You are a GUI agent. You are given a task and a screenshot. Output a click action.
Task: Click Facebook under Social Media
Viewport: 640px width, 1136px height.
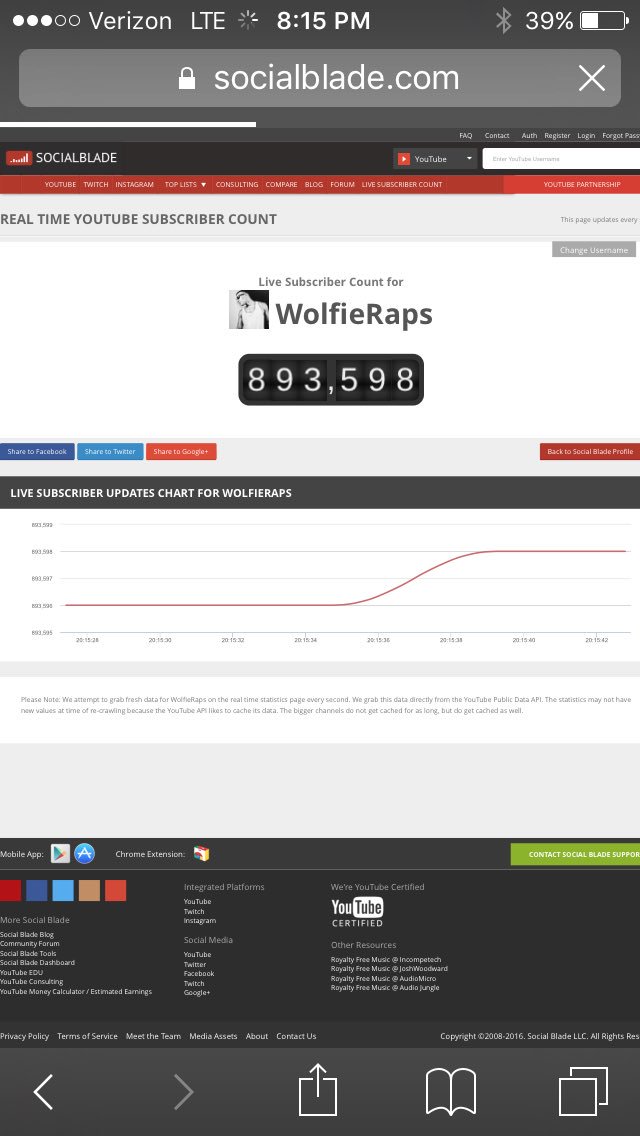pos(199,974)
